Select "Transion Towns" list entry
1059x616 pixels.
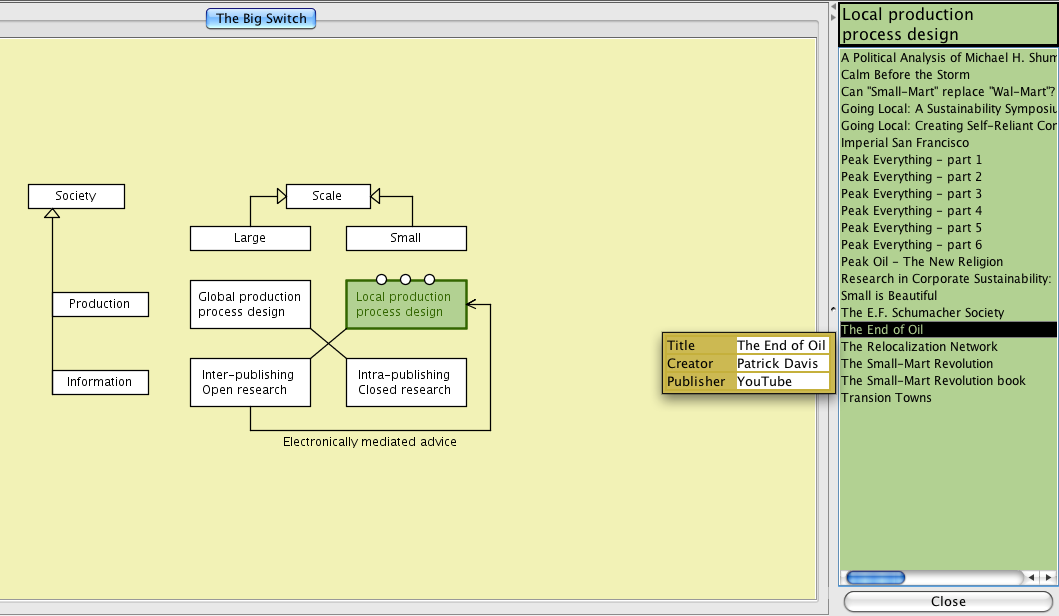tap(886, 398)
